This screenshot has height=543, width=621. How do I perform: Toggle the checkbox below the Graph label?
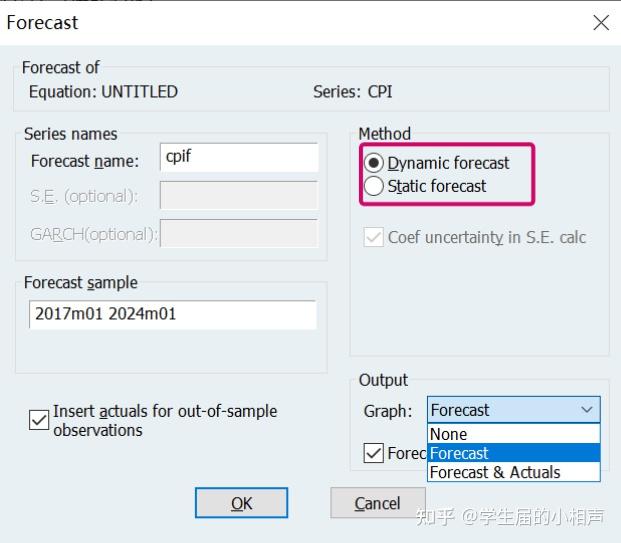pyautogui.click(x=373, y=453)
